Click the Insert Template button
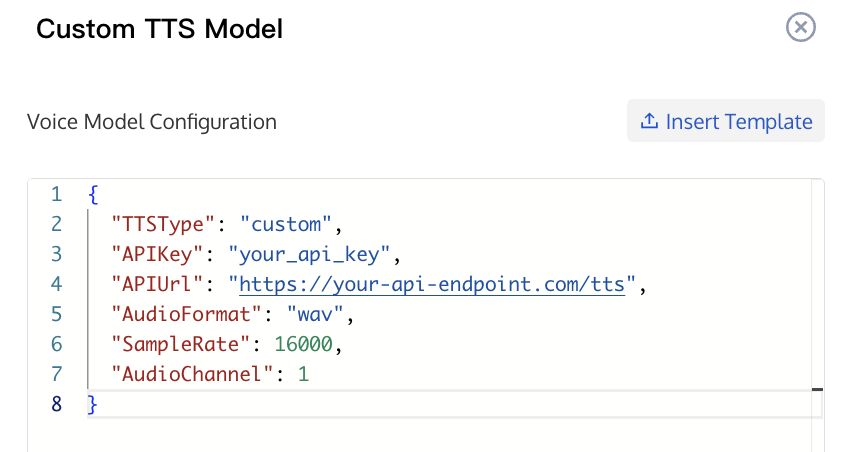The height and width of the screenshot is (452, 844). click(726, 121)
